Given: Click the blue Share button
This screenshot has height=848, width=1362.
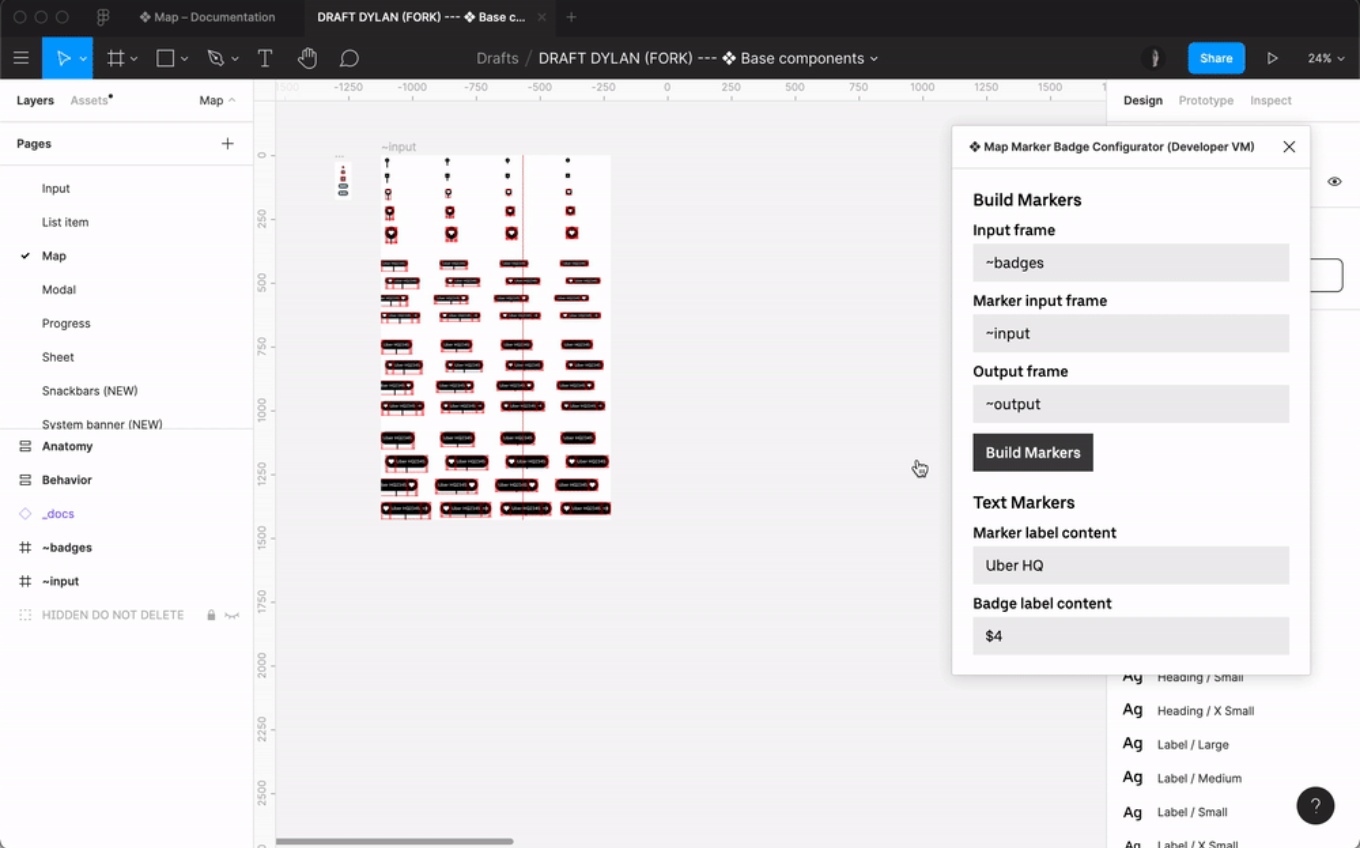Looking at the screenshot, I should [1216, 58].
